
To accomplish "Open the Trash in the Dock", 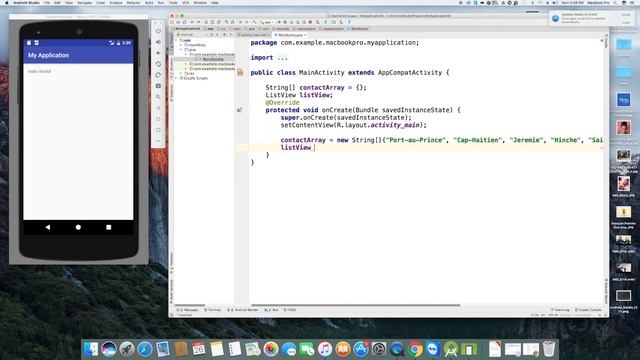I will point(549,349).
